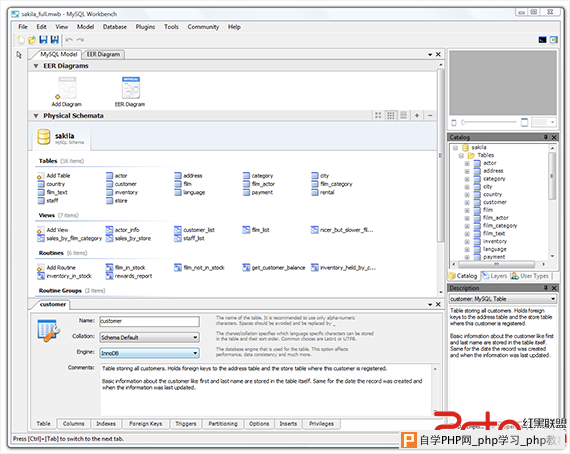Open the get_customer_balance routine

click(x=274, y=268)
